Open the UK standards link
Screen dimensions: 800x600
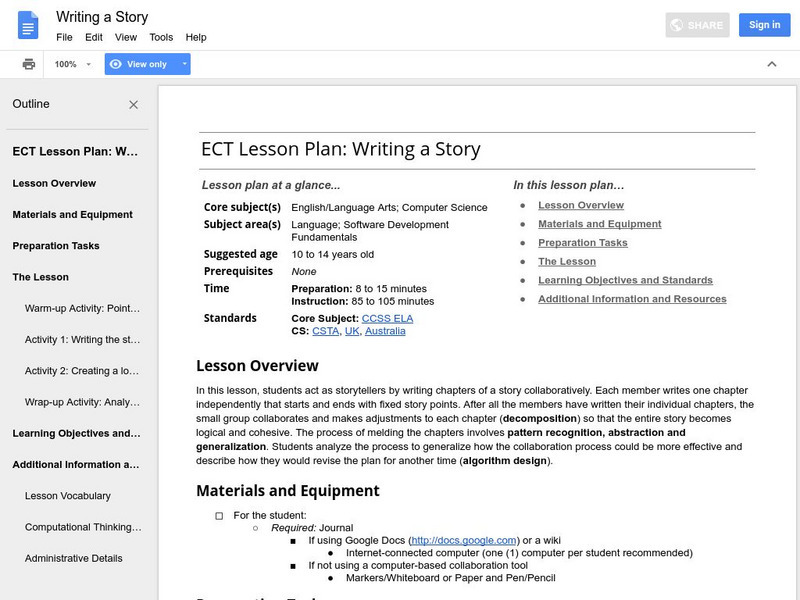(352, 331)
